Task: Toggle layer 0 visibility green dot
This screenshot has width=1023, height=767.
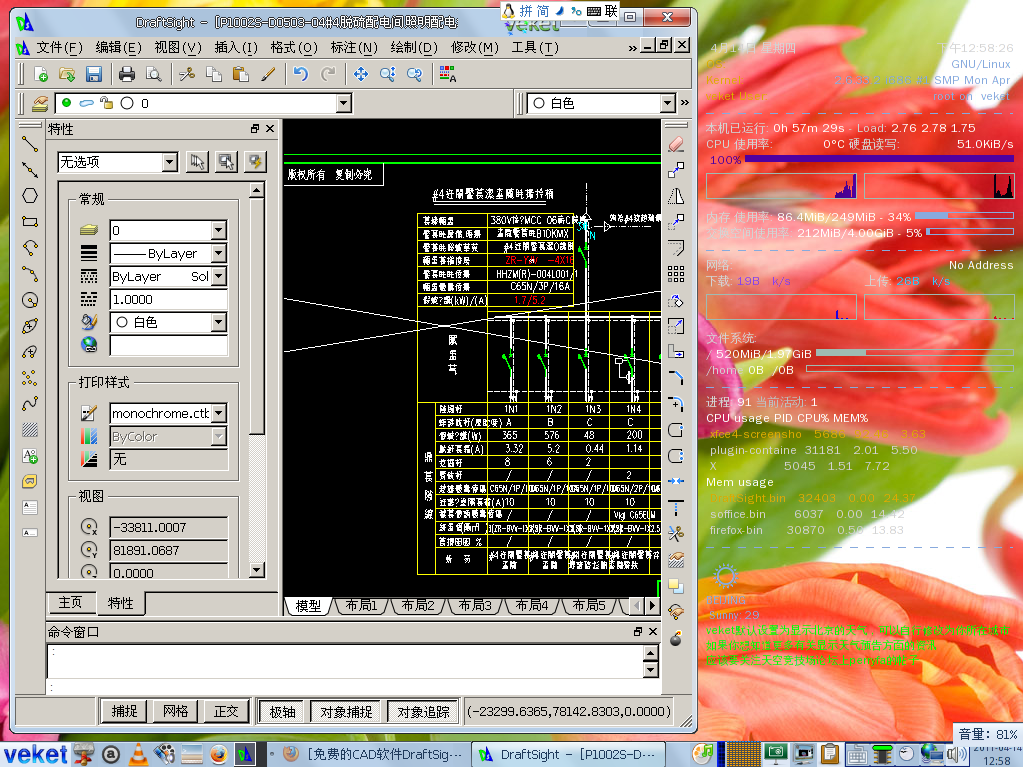Action: coord(67,103)
